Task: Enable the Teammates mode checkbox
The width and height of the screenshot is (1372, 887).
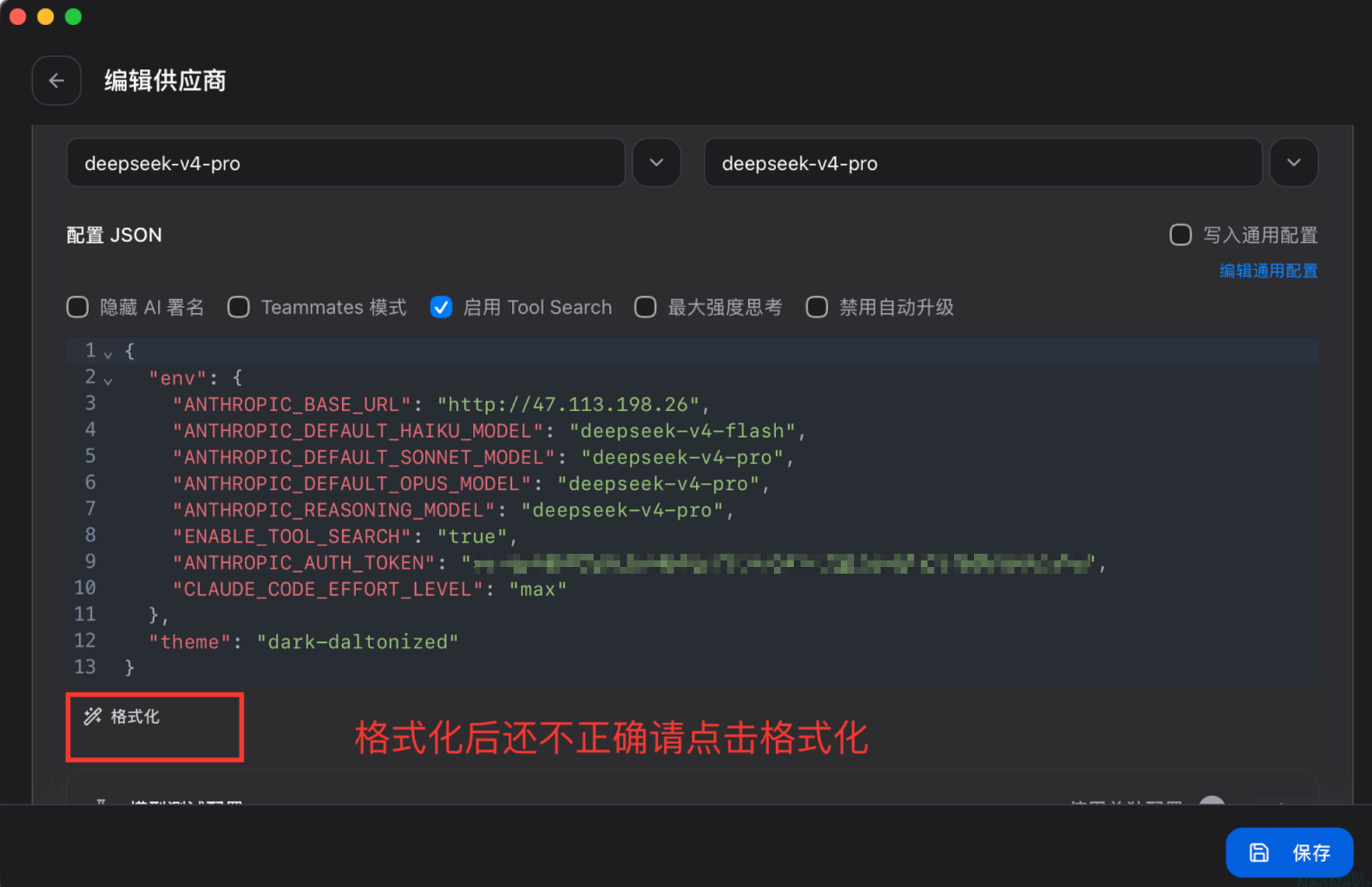Action: pyautogui.click(x=239, y=307)
